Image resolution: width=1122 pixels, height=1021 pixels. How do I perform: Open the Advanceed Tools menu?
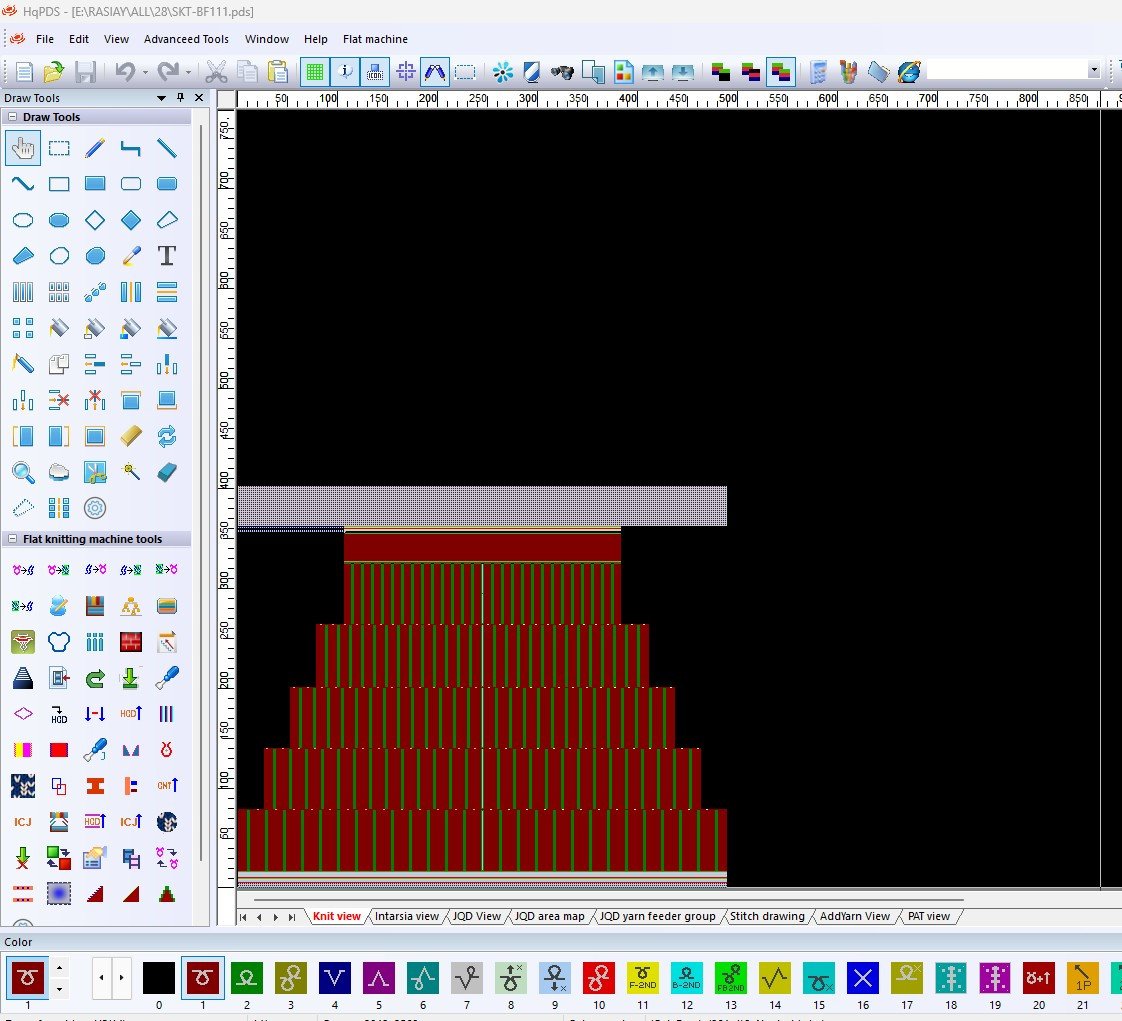(x=186, y=39)
